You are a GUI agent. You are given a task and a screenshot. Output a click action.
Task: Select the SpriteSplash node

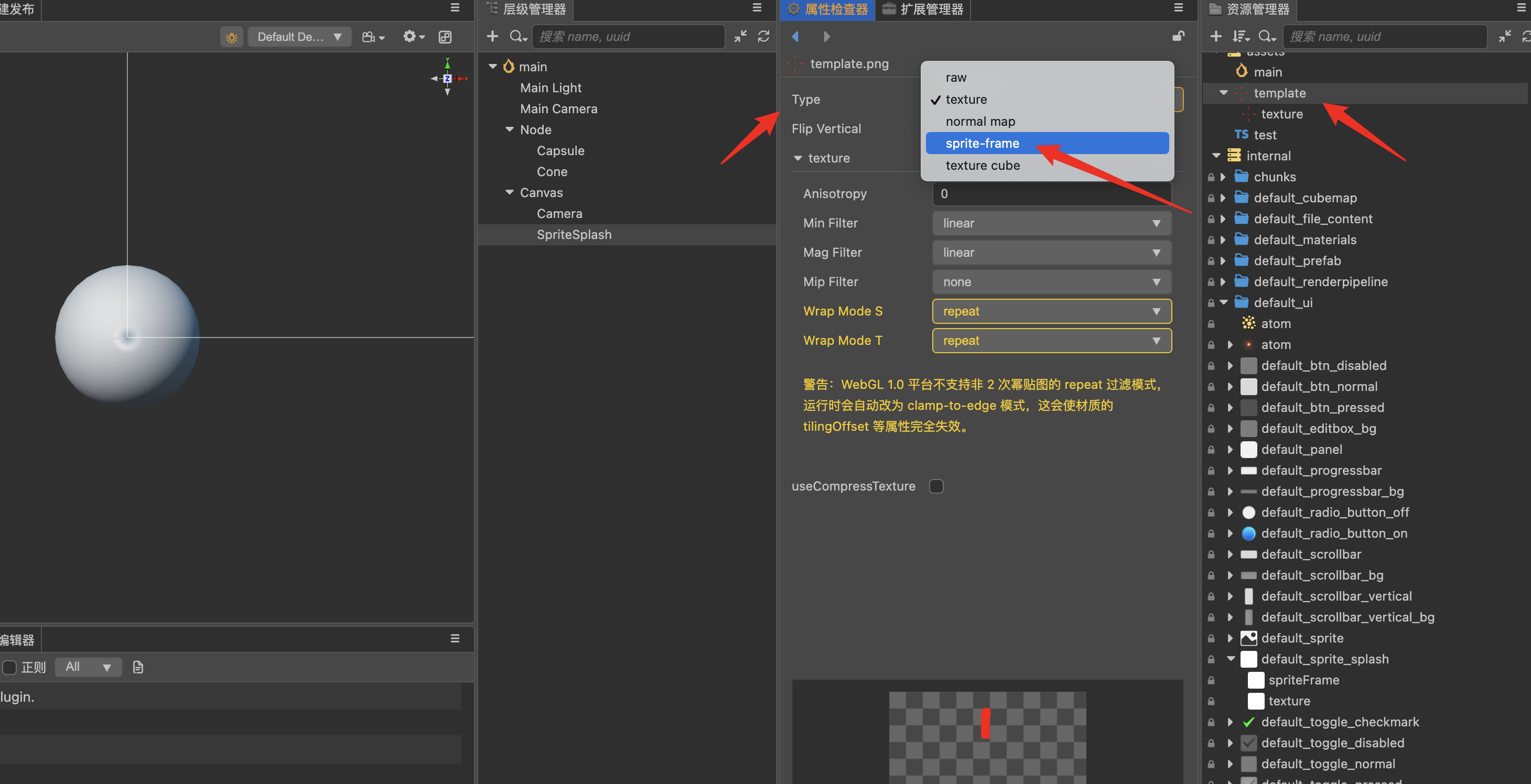574,235
